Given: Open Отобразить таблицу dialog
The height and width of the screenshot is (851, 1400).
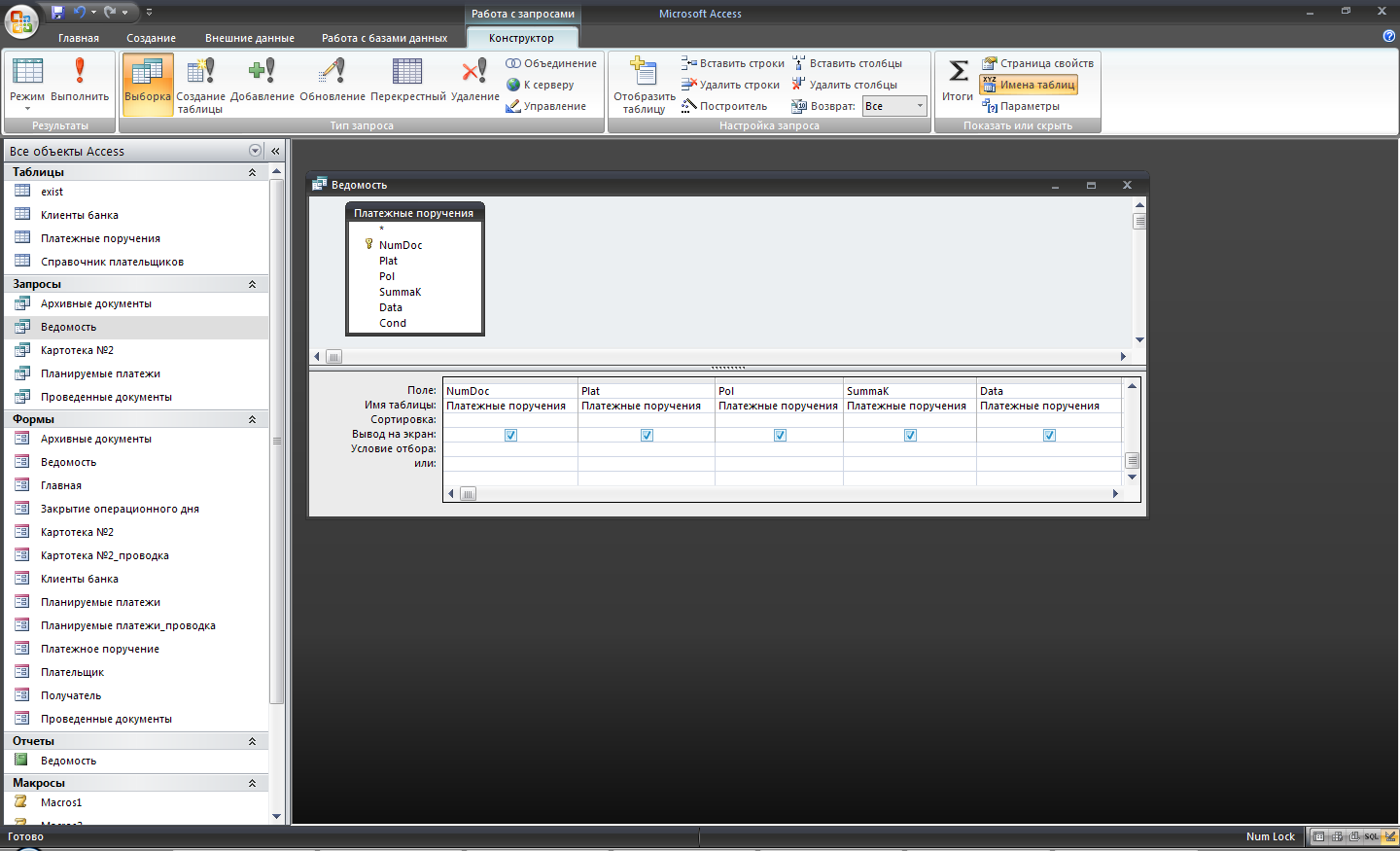Looking at the screenshot, I should click(x=644, y=86).
